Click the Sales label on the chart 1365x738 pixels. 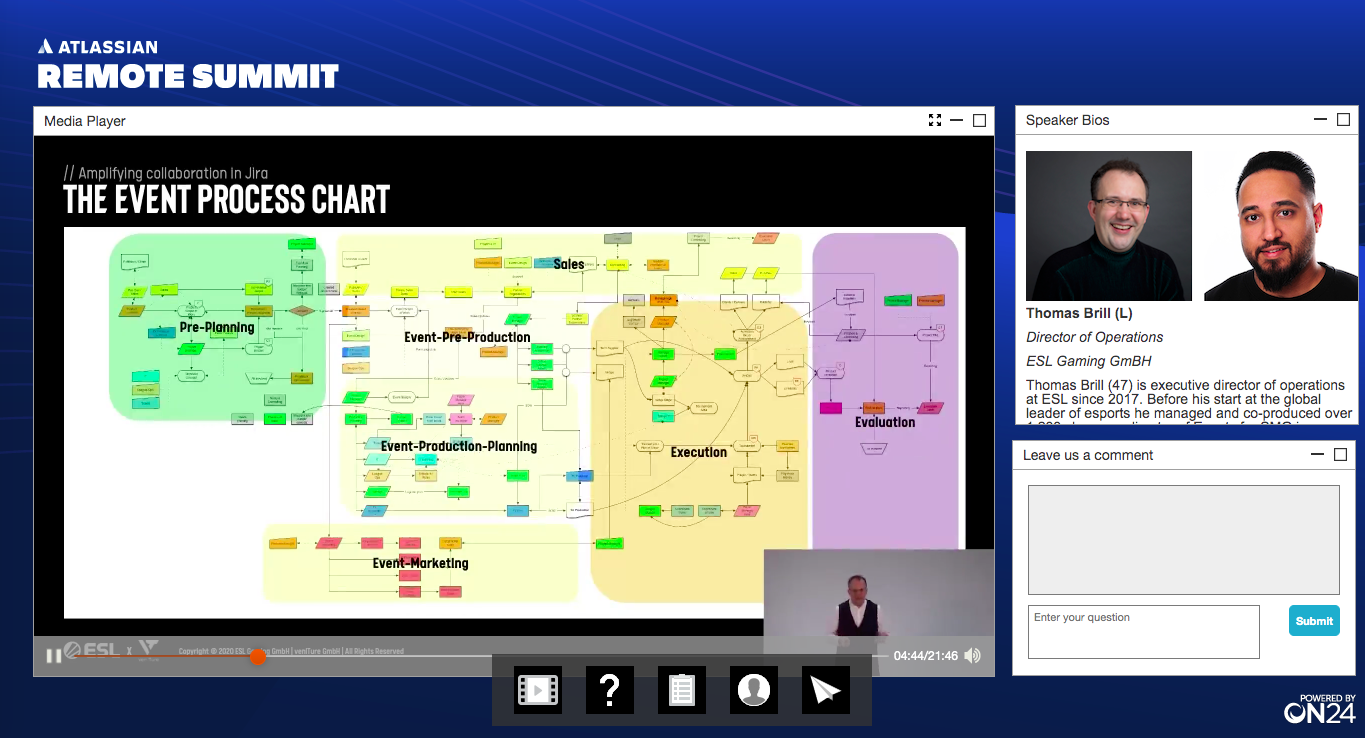click(x=569, y=264)
